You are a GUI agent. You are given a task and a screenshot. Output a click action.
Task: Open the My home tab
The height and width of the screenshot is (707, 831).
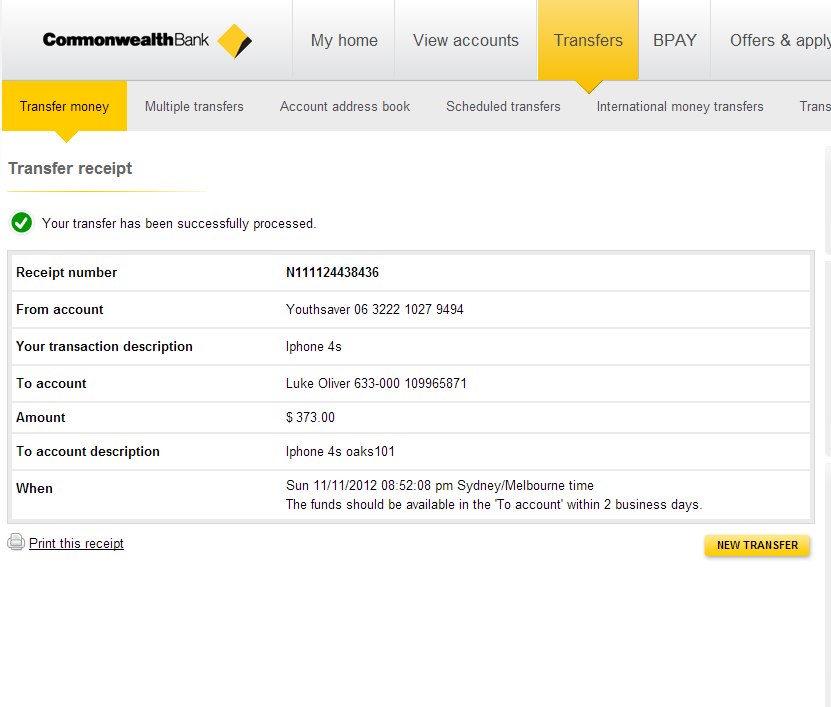(x=344, y=40)
